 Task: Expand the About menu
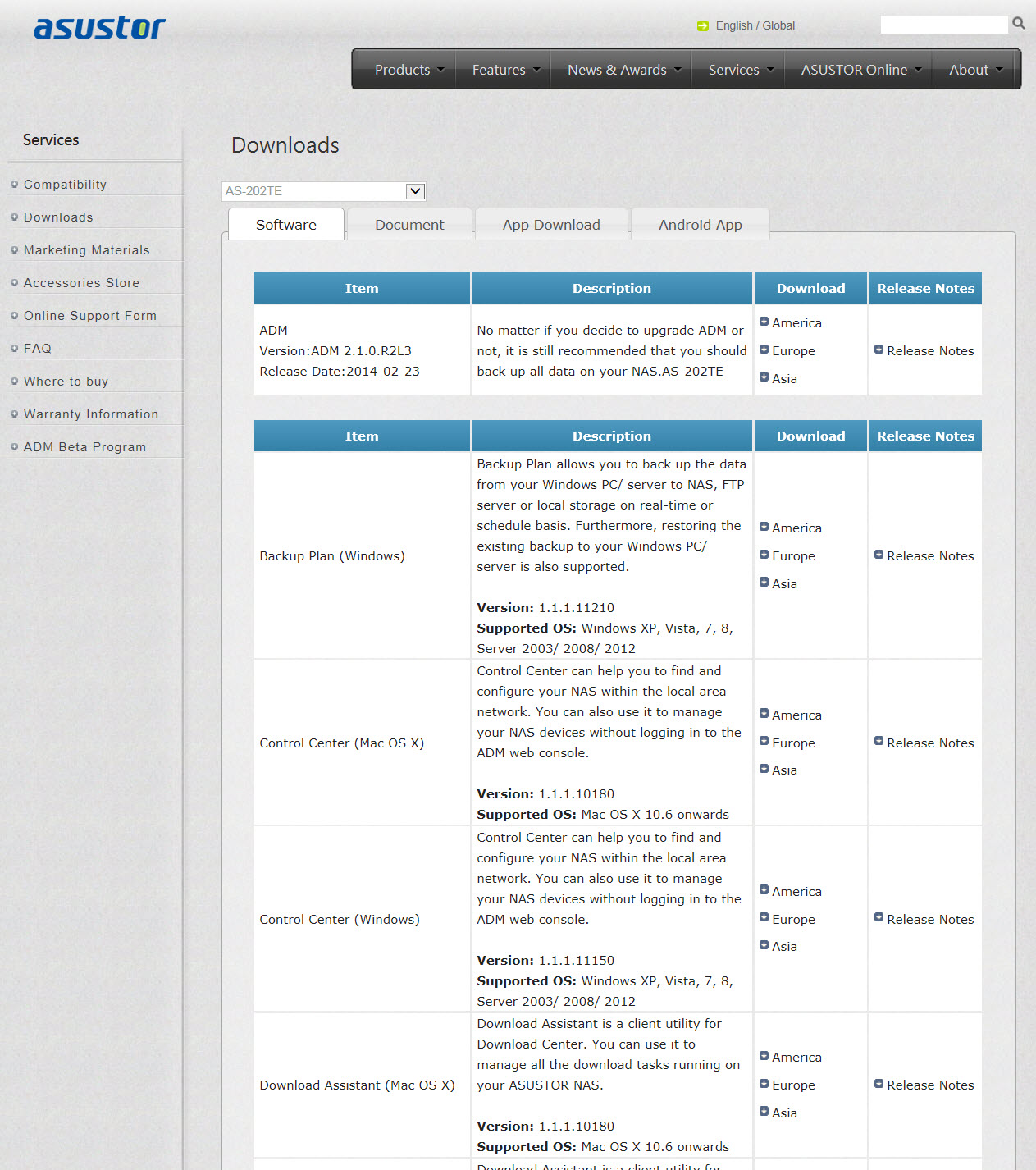coord(976,70)
